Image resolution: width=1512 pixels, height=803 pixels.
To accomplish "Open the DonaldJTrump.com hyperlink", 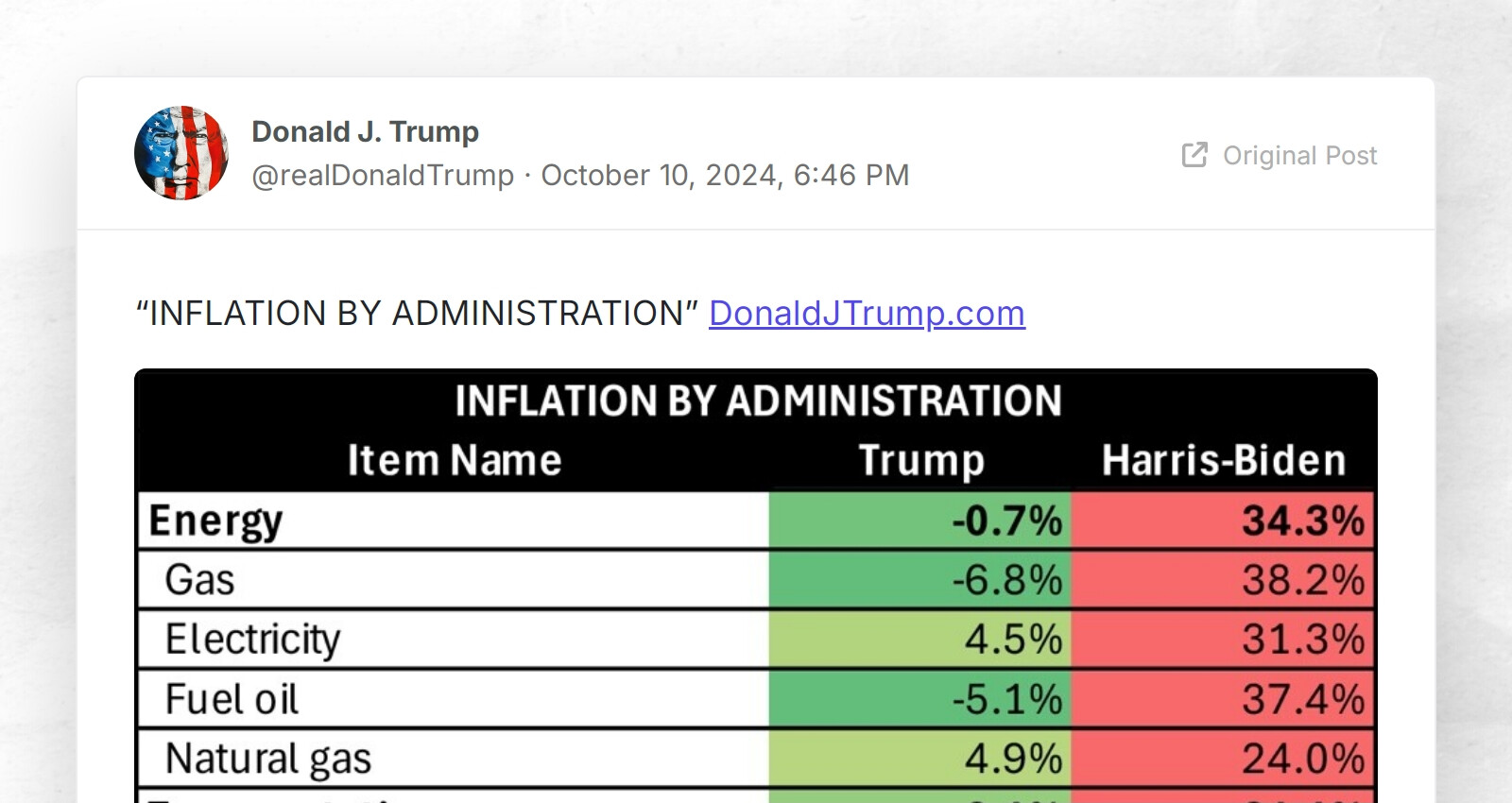I will click(866, 313).
